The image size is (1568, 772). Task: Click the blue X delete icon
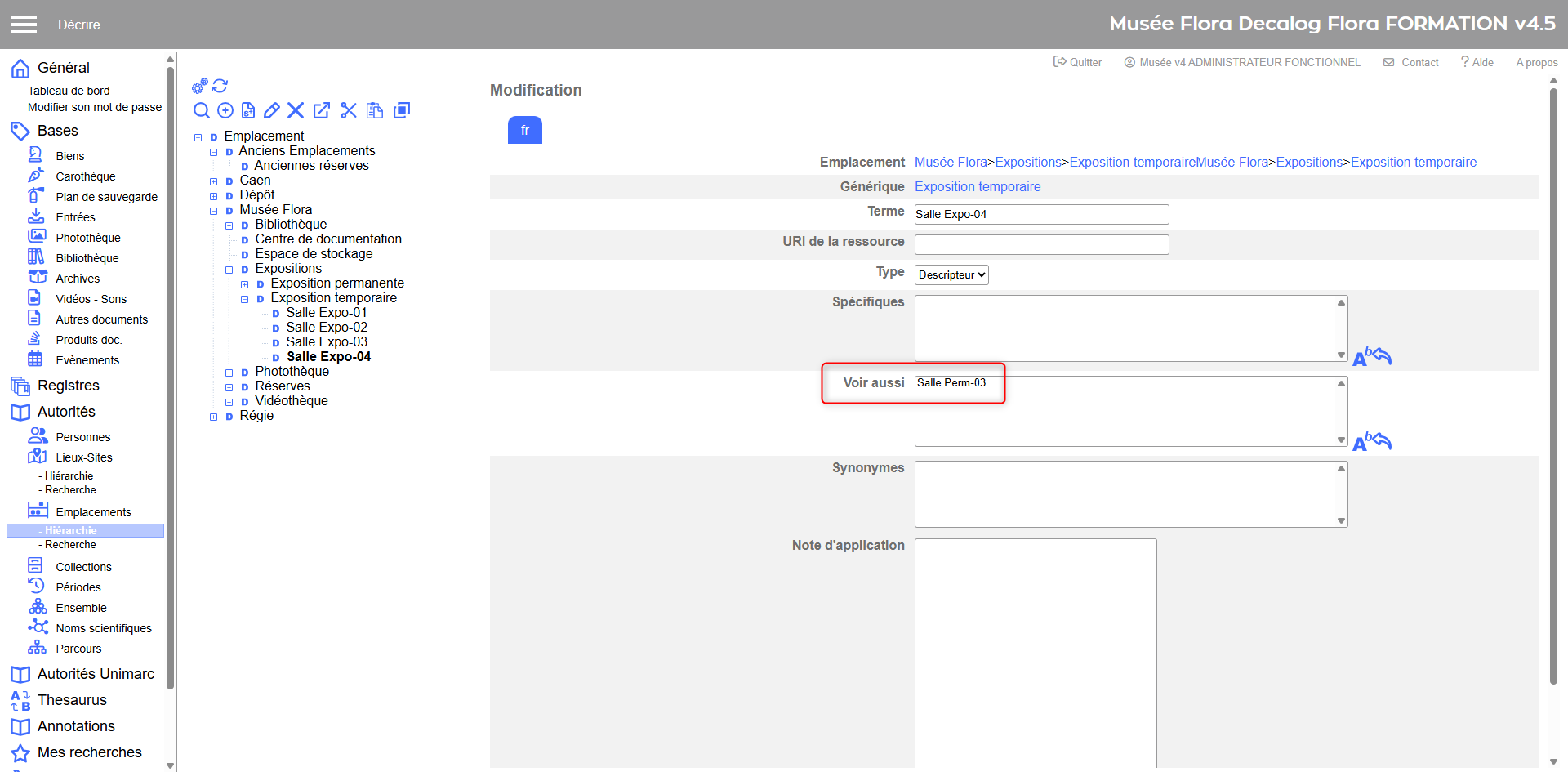[x=296, y=110]
